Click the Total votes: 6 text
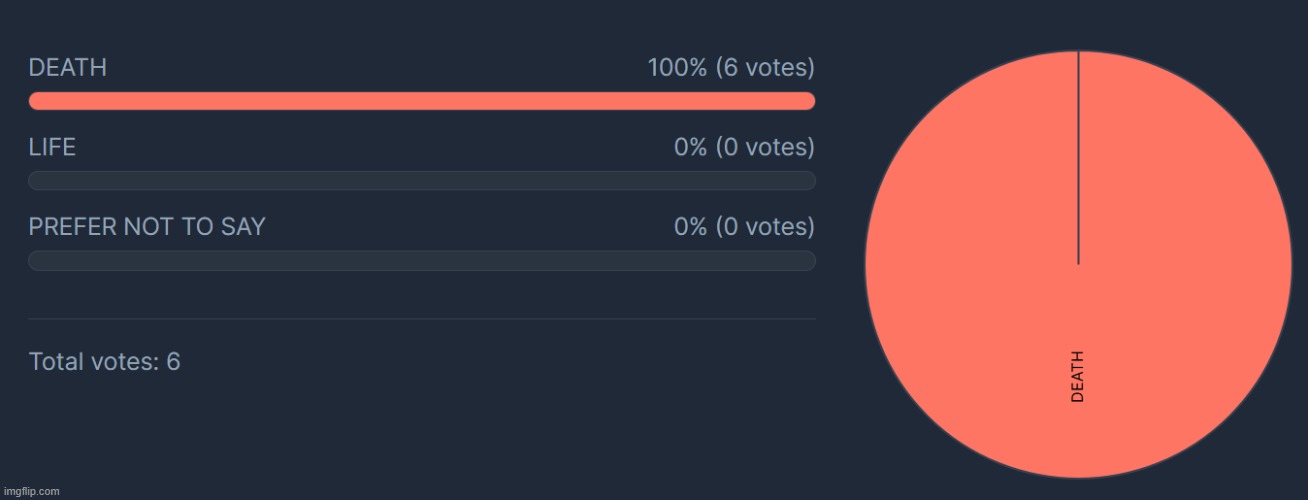This screenshot has width=1308, height=500. point(105,361)
